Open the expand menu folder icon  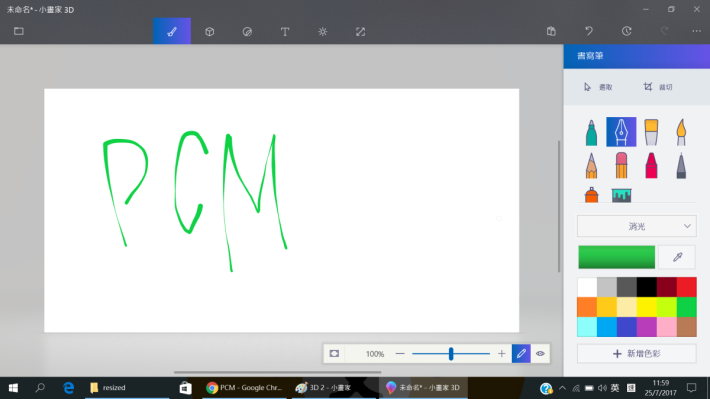19,31
